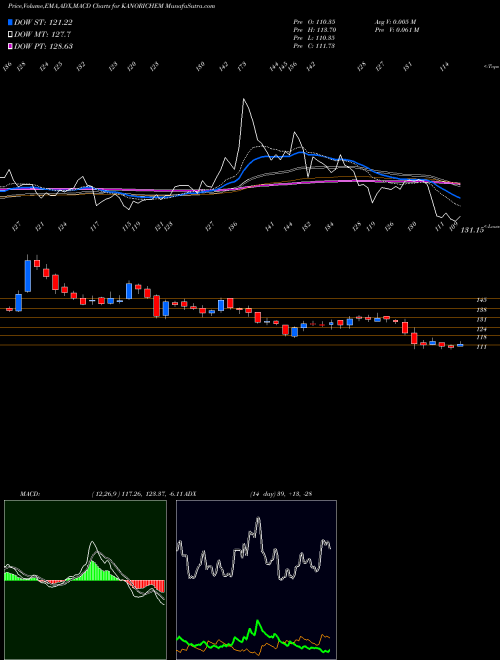The width and height of the screenshot is (500, 660).
Task: Select the DOW MT: 127.7 label
Action: coord(42,34)
